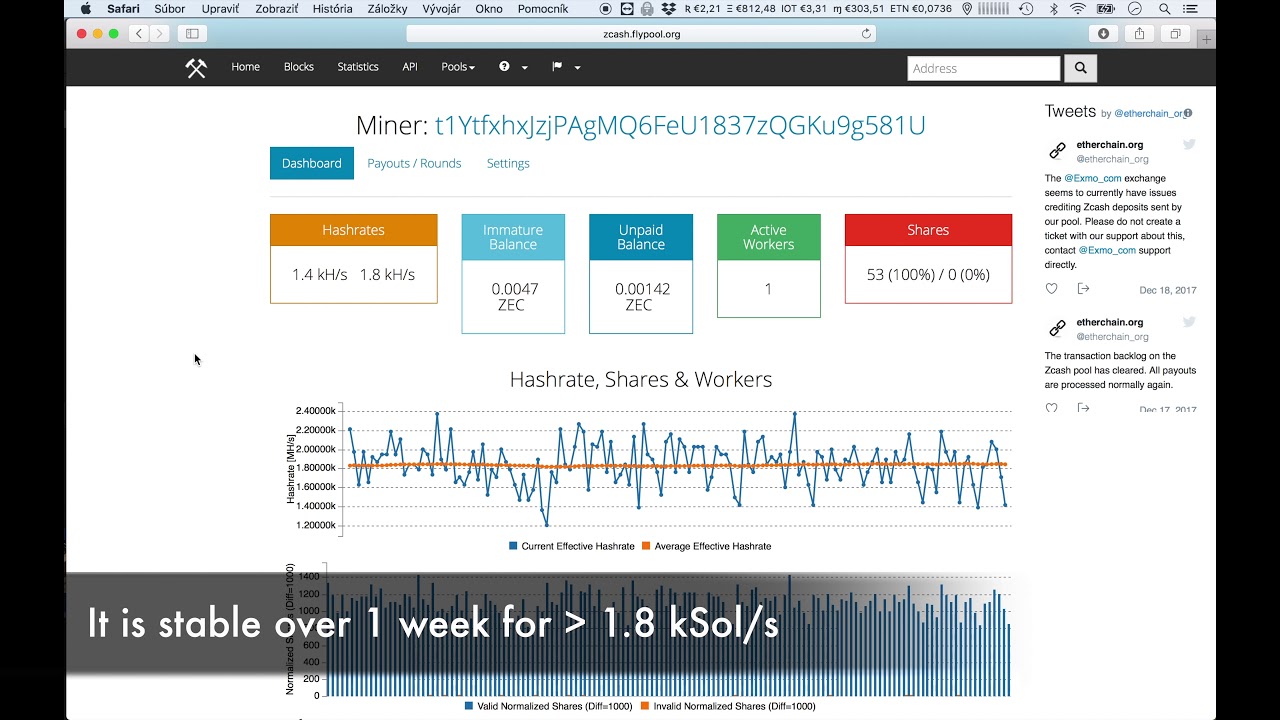This screenshot has height=720, width=1280.
Task: Open the Súbor menu in the menu bar
Action: [x=170, y=9]
